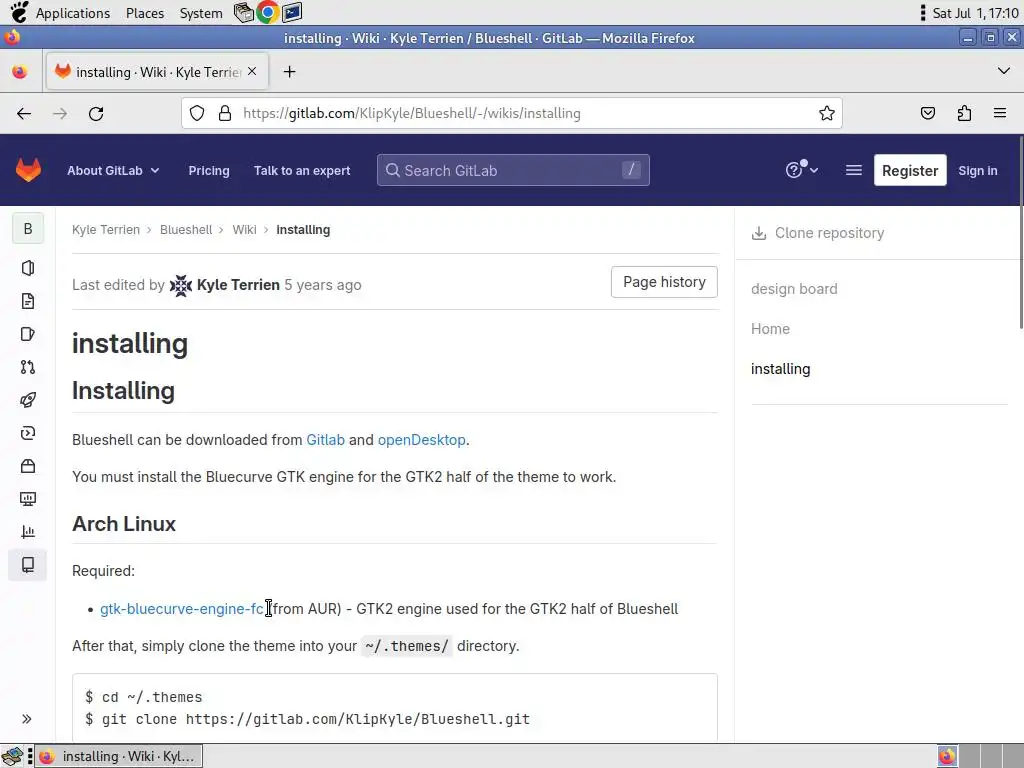Go back with browser back arrow
This screenshot has width=1024, height=768.
24,114
